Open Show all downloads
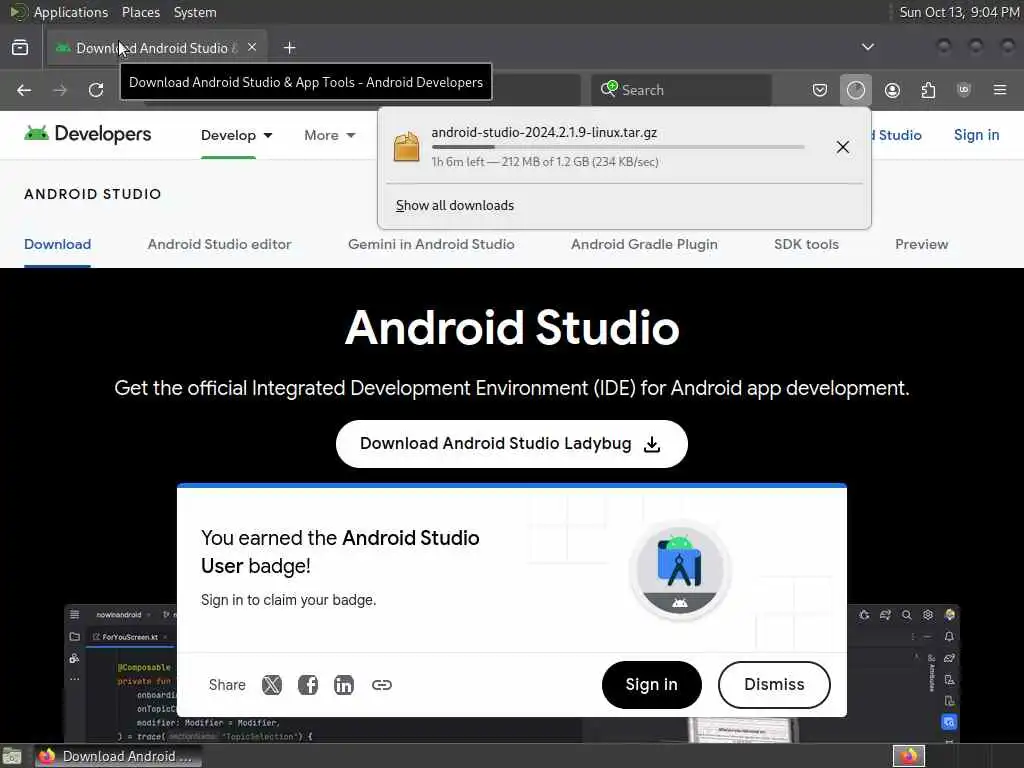Screen dimensions: 1024x768 [455, 206]
